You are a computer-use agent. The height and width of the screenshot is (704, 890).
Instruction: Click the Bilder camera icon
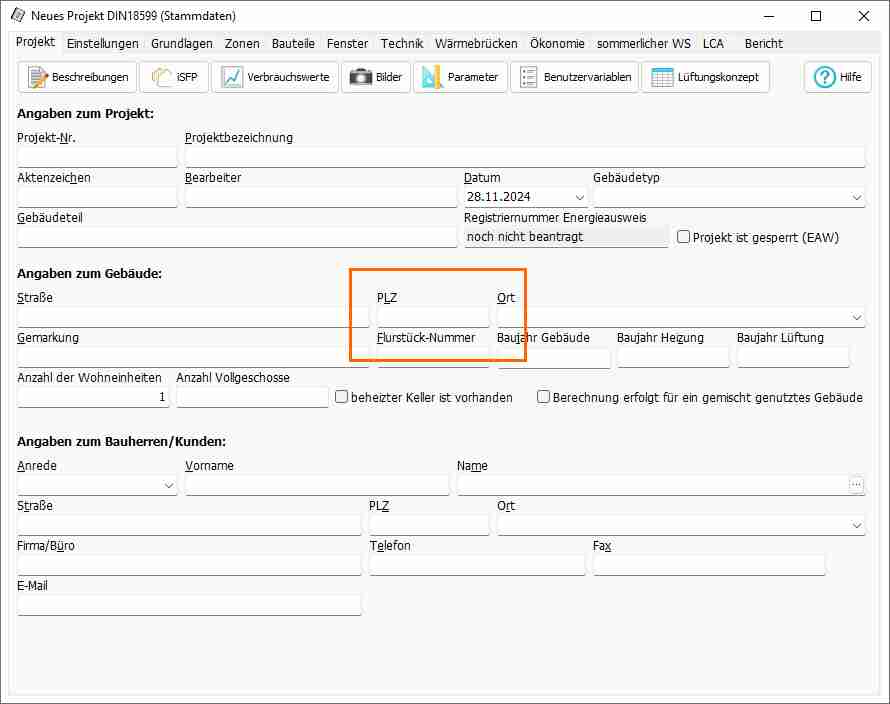(x=361, y=77)
